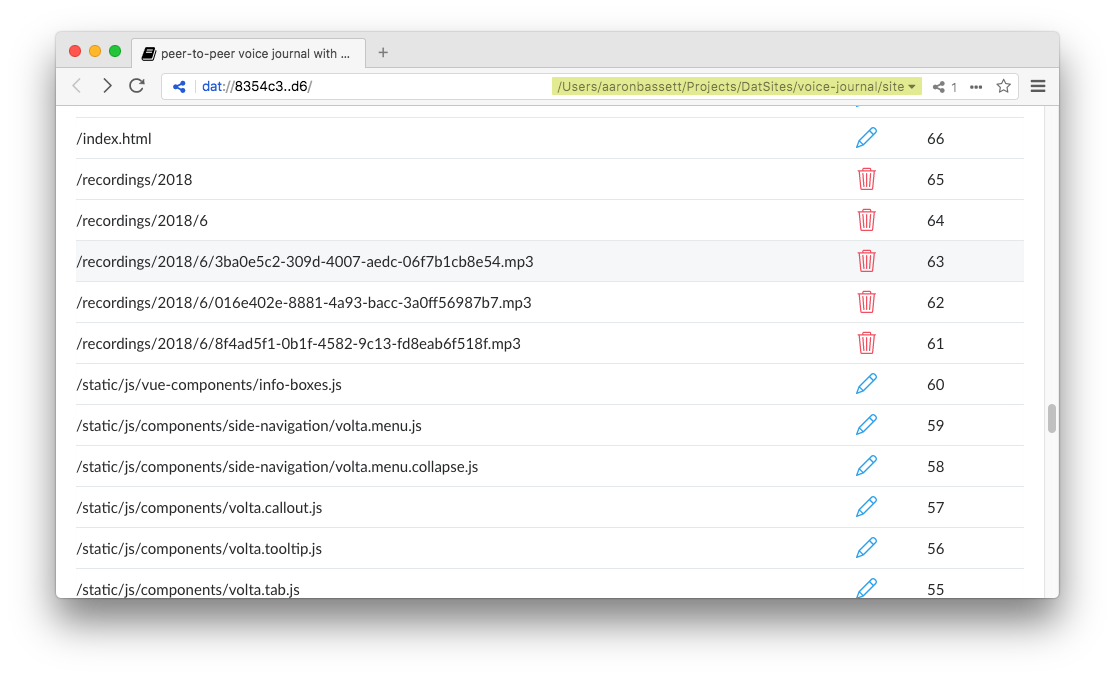Click /static/js/components/volta.tooltip.js path

pyautogui.click(x=199, y=549)
